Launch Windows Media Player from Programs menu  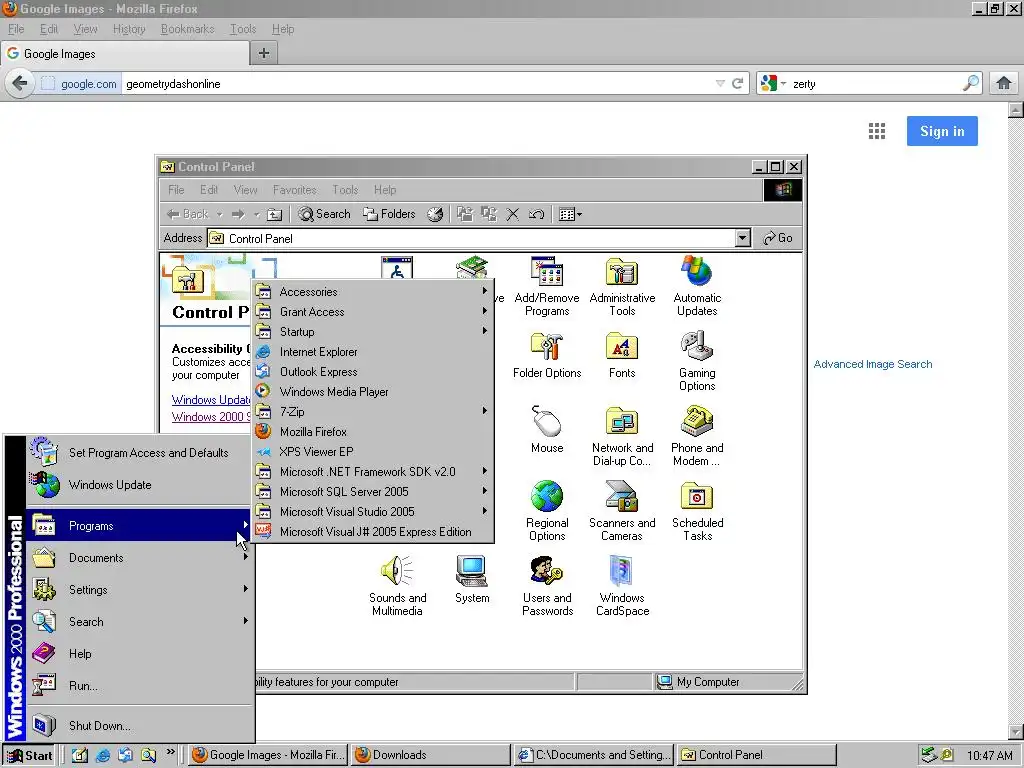(x=372, y=392)
